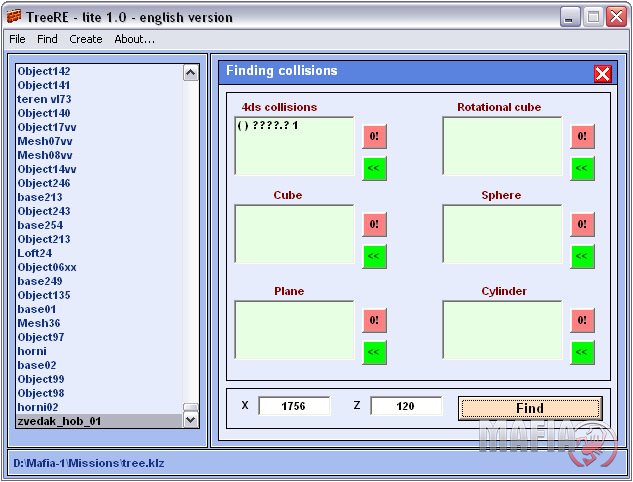The image size is (633, 482).
Task: Open the Find menu in menu bar
Action: (47, 39)
